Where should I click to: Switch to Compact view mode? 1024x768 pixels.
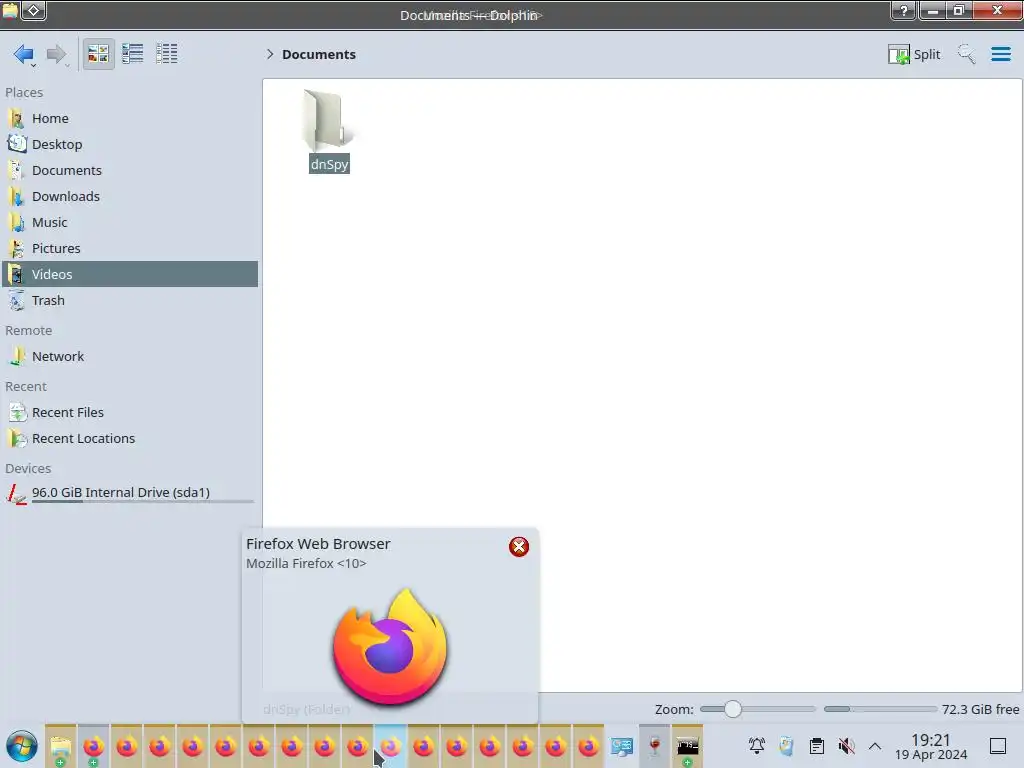[133, 54]
